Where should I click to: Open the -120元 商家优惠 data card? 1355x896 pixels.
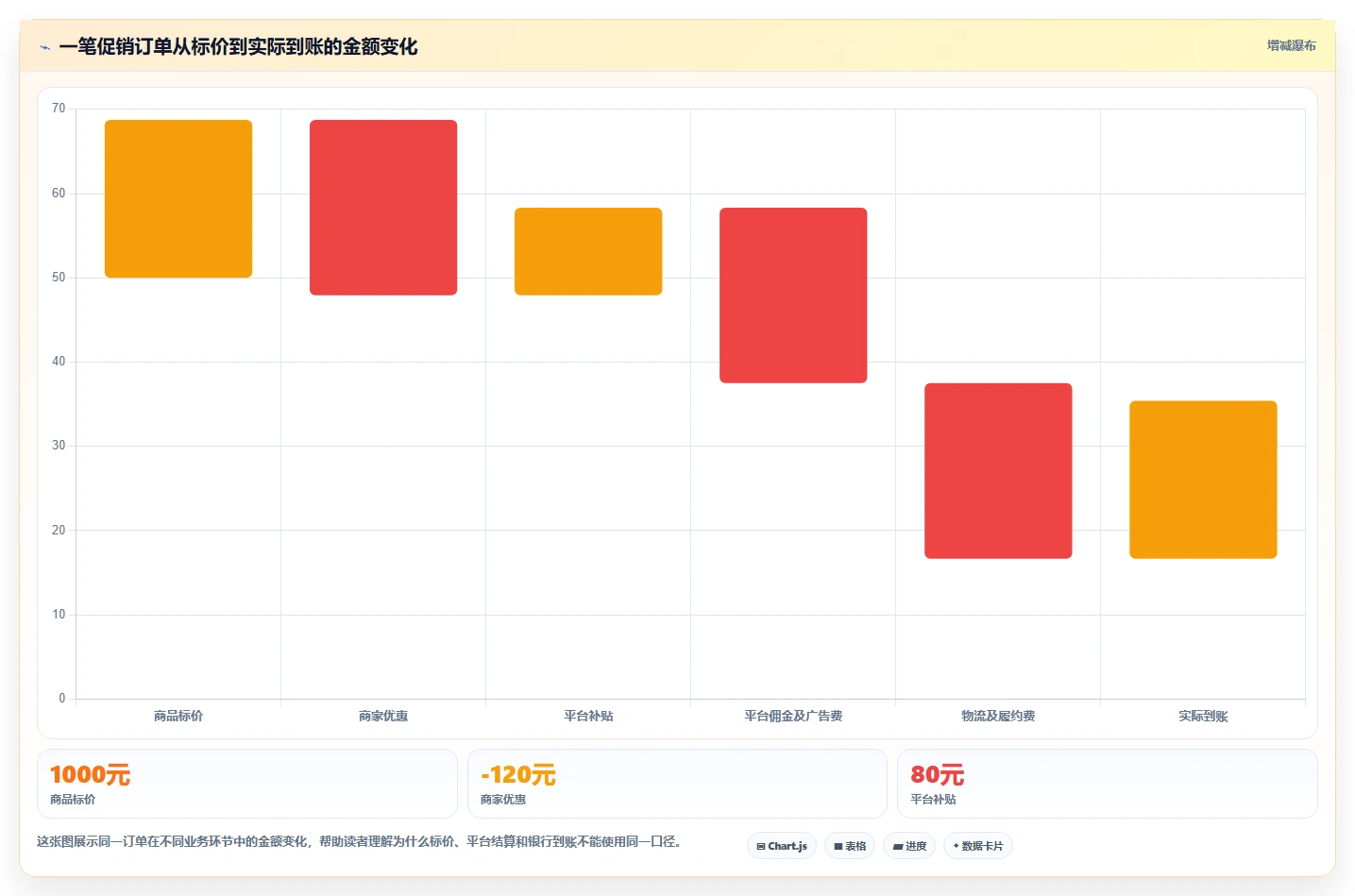(x=677, y=784)
